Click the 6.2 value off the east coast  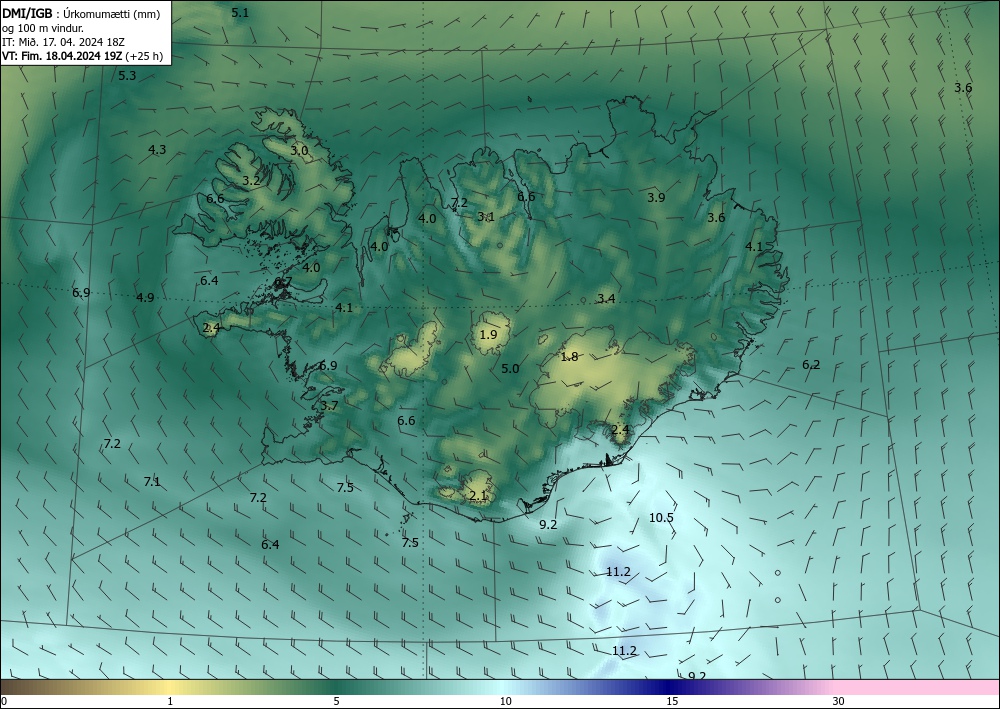[x=811, y=365]
